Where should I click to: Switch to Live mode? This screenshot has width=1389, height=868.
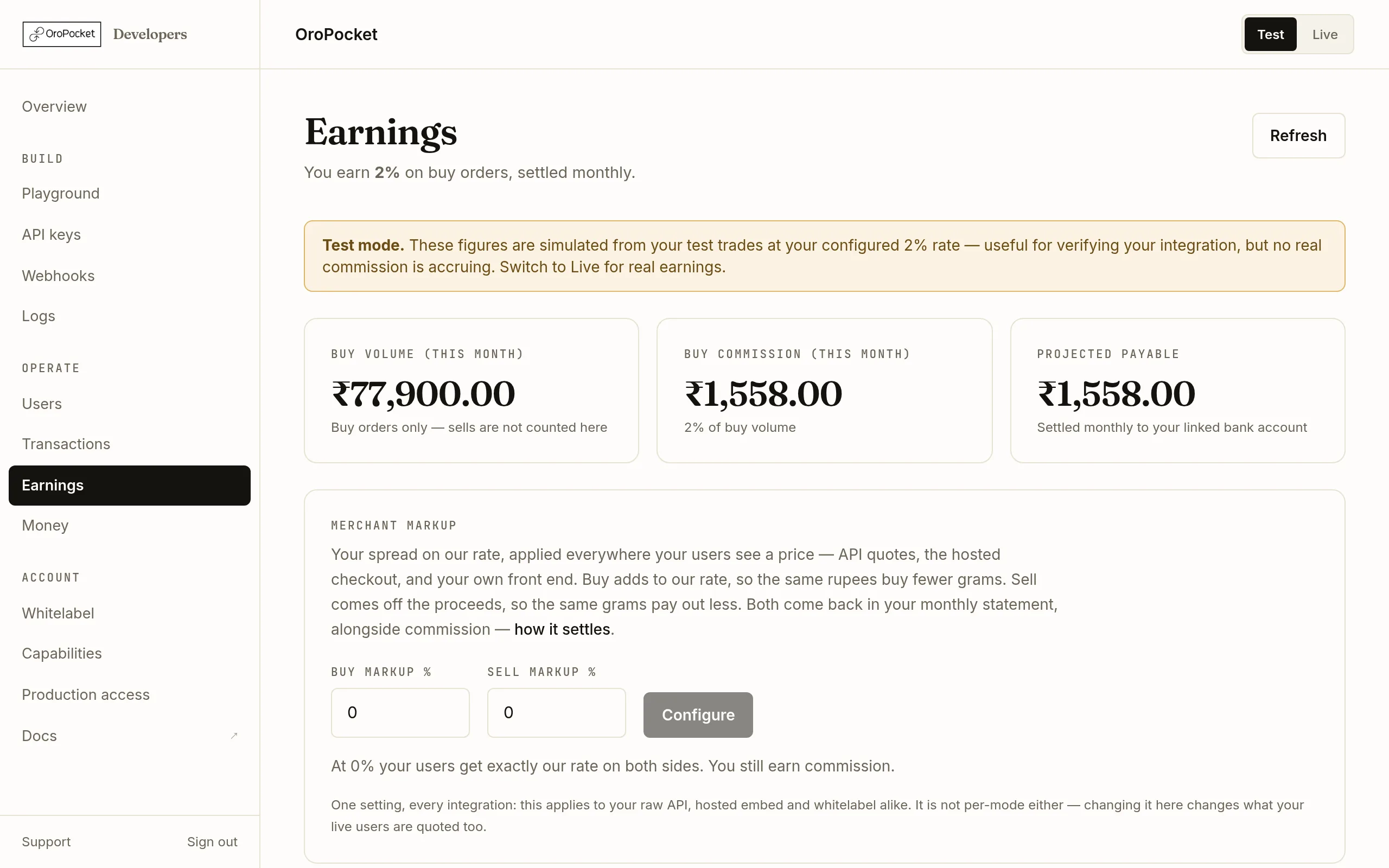point(1325,34)
